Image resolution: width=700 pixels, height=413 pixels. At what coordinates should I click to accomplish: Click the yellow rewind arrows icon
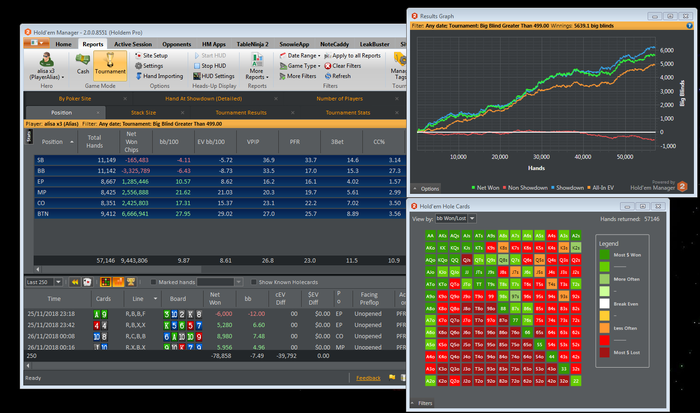[75, 282]
